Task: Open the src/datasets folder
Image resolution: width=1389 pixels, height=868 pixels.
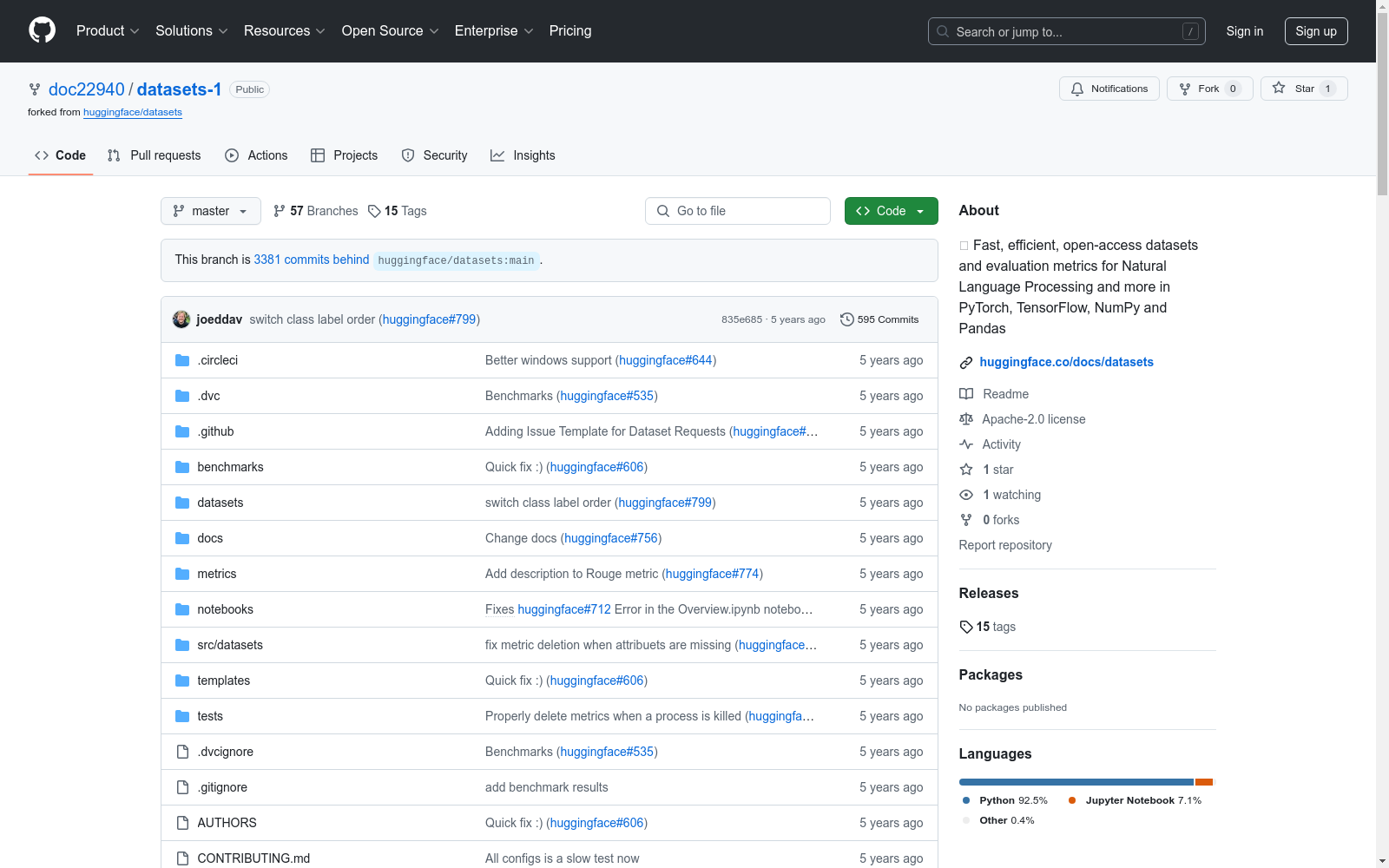Action: [230, 645]
